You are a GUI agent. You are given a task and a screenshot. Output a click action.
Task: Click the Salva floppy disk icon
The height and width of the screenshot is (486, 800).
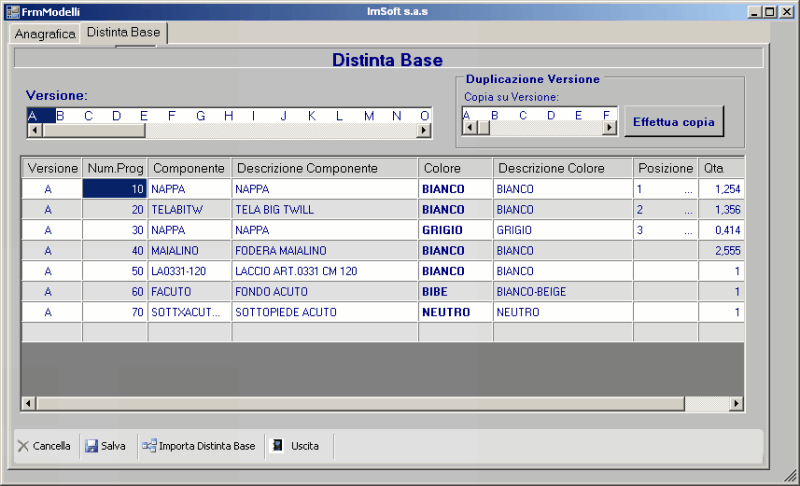click(91, 446)
